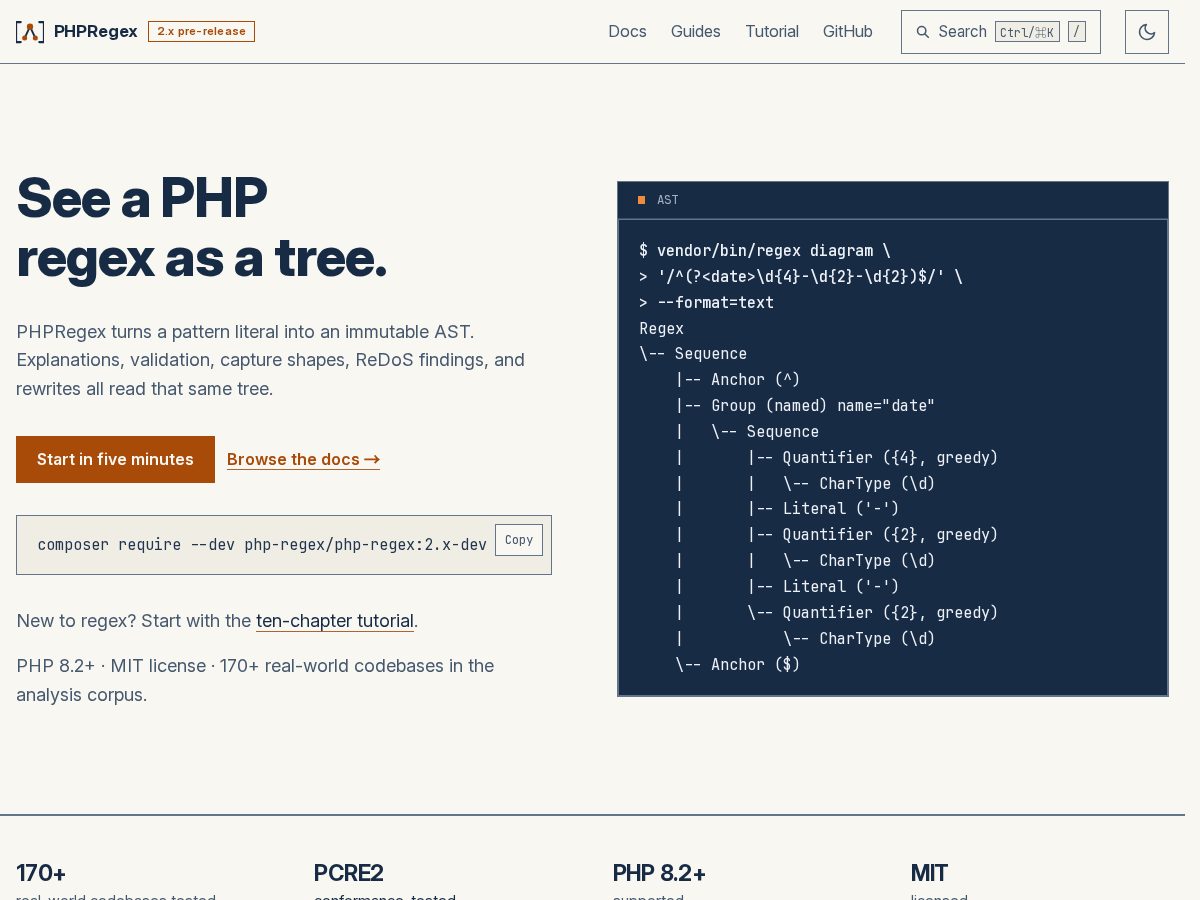This screenshot has width=1200, height=900.
Task: Click the orange AST square marker
Action: (642, 200)
